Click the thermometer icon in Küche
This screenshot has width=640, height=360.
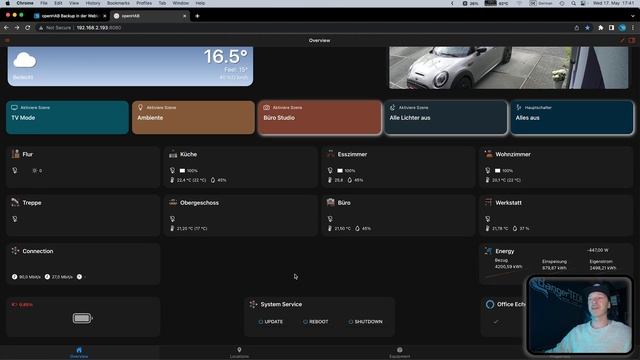coord(172,180)
